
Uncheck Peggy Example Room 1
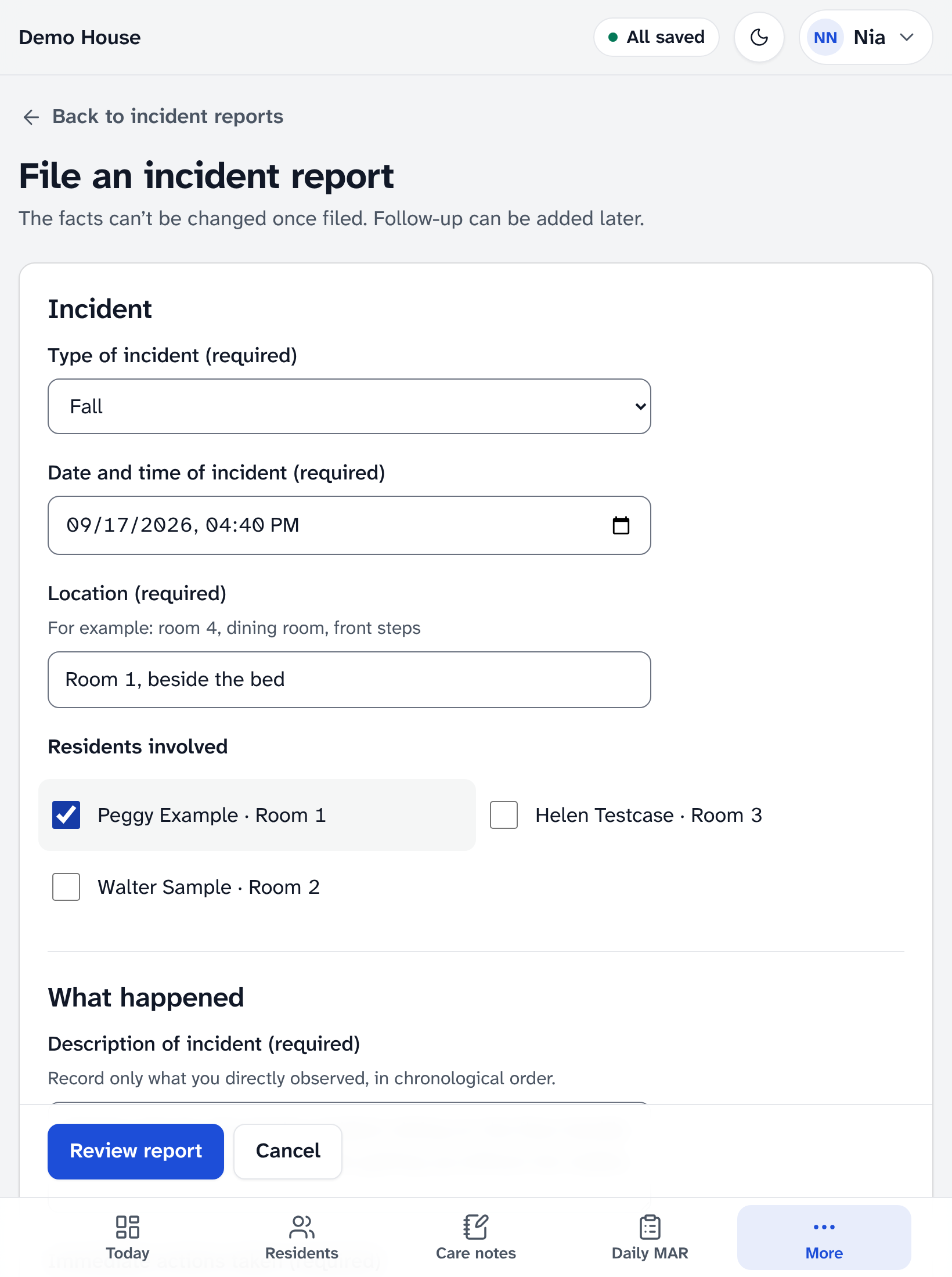(x=66, y=815)
